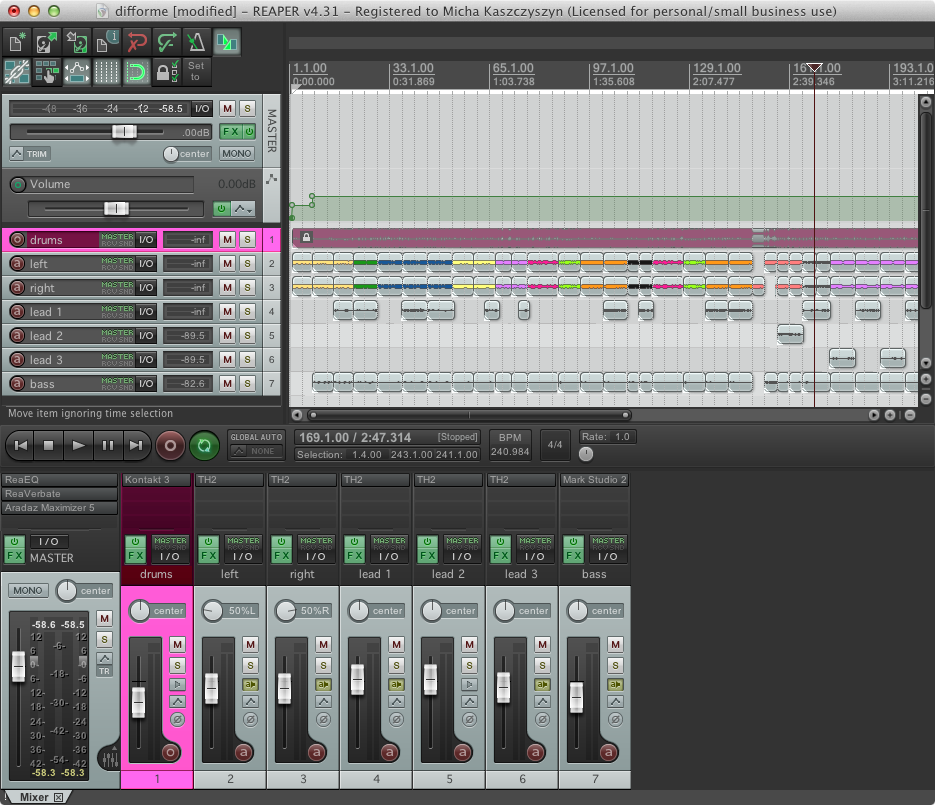Click timeline ruler marker 65.1.00
This screenshot has height=805, width=935.
(513, 68)
